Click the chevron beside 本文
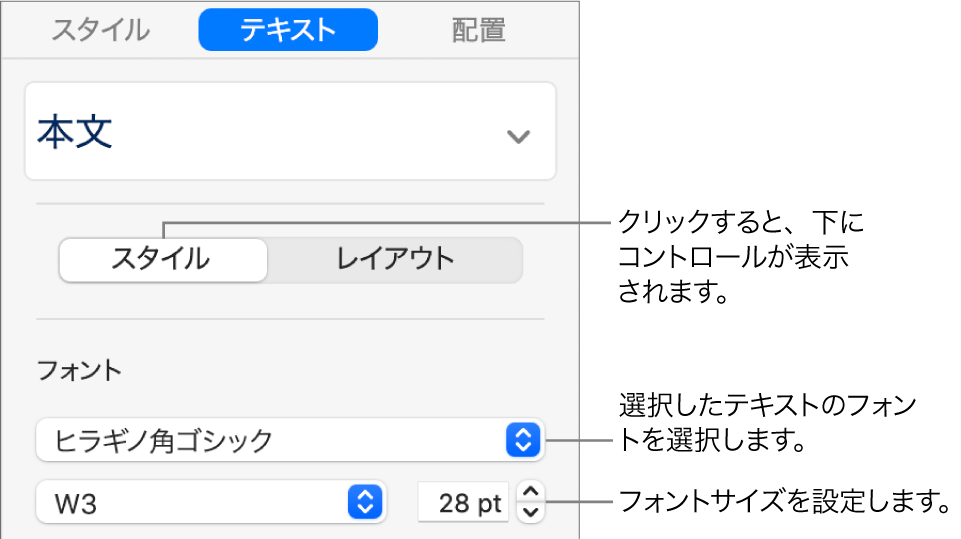The height and width of the screenshot is (539, 961). point(518,136)
